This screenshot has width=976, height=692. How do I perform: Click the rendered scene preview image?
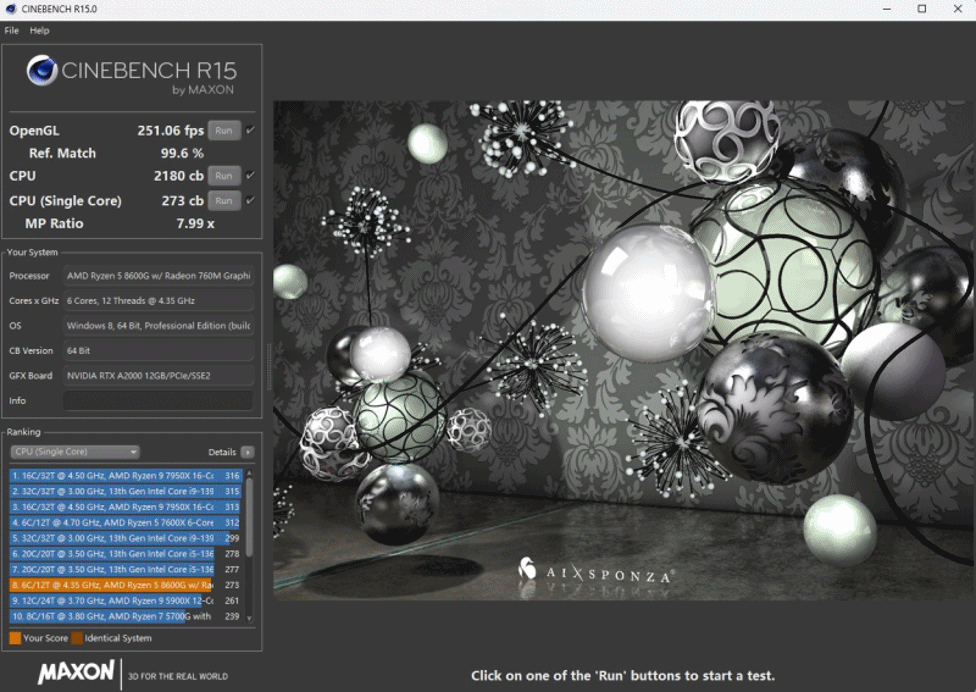(x=624, y=350)
